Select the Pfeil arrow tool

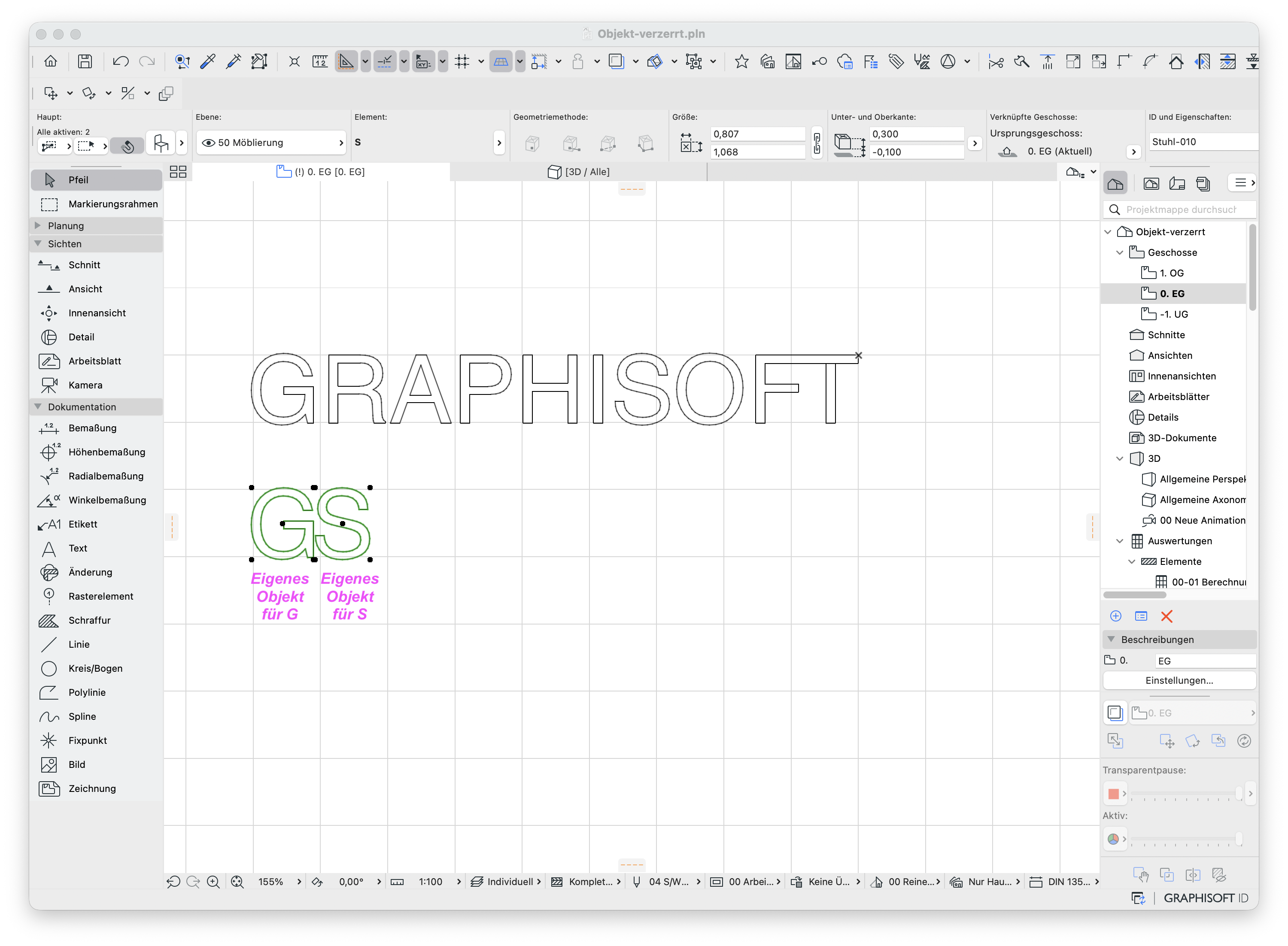tap(96, 180)
